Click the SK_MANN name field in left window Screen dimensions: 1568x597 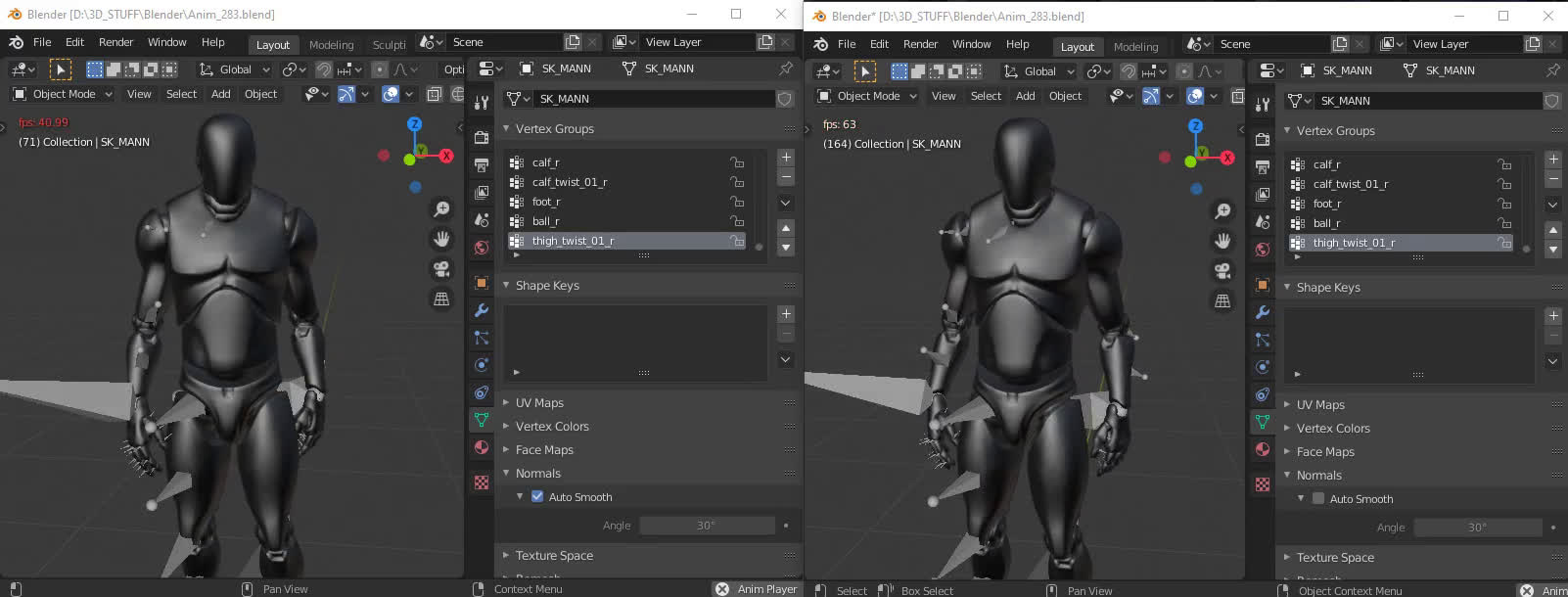tap(654, 99)
